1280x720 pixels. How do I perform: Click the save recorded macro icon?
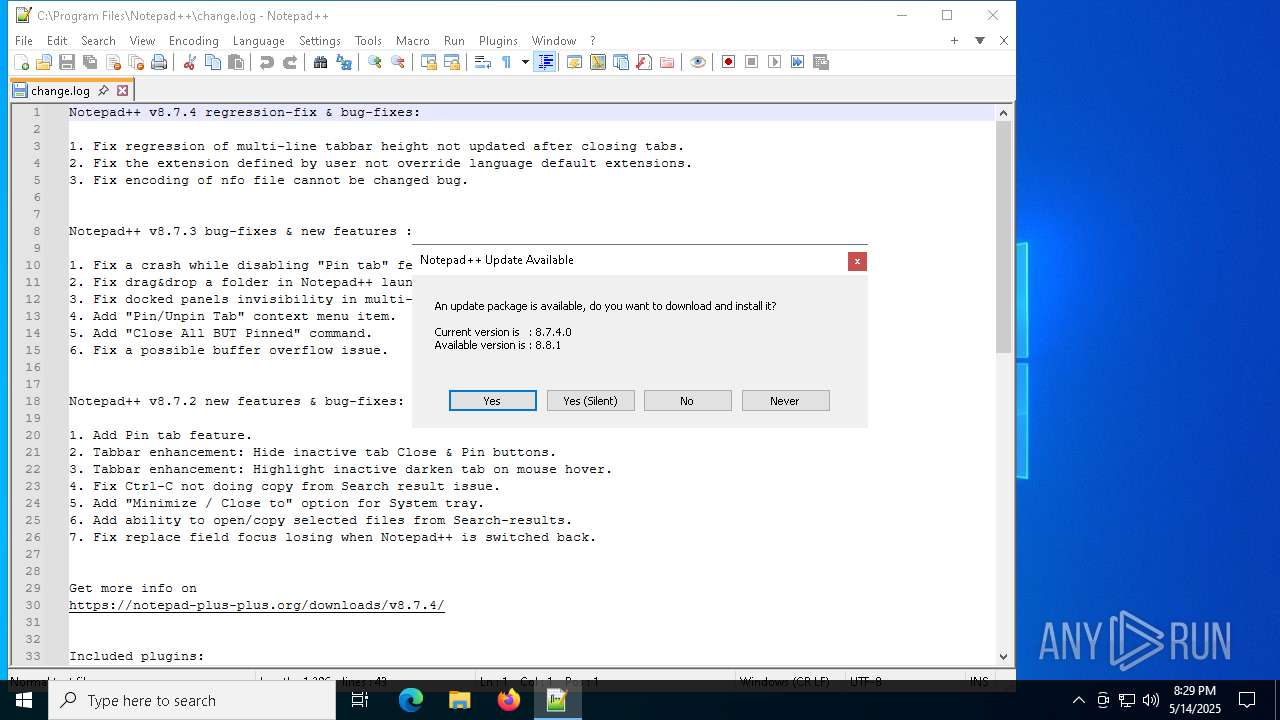(821, 62)
